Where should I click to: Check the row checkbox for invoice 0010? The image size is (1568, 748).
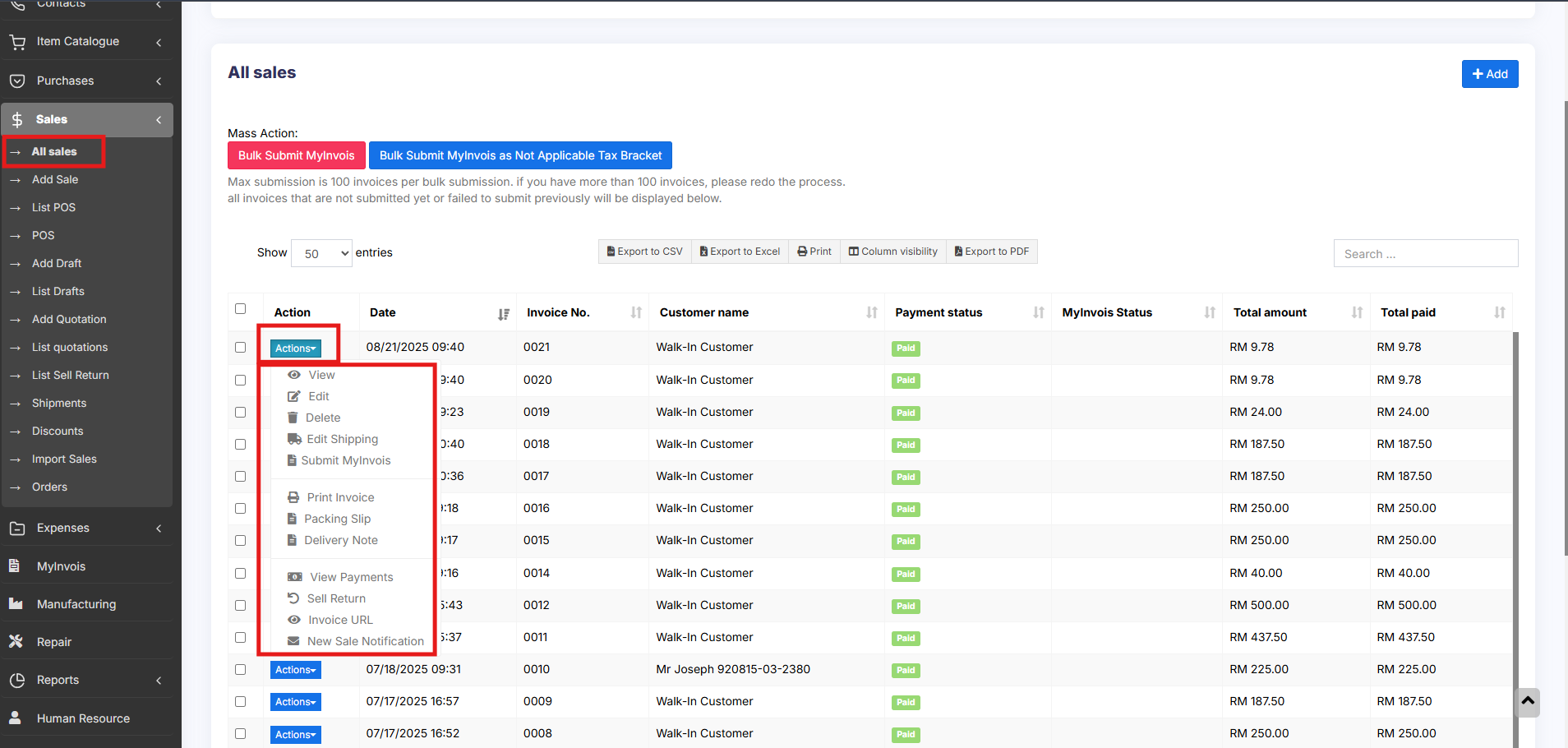coord(240,670)
